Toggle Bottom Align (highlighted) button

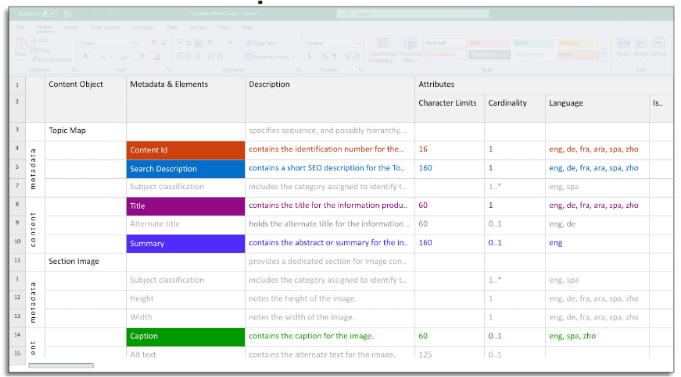[198, 43]
